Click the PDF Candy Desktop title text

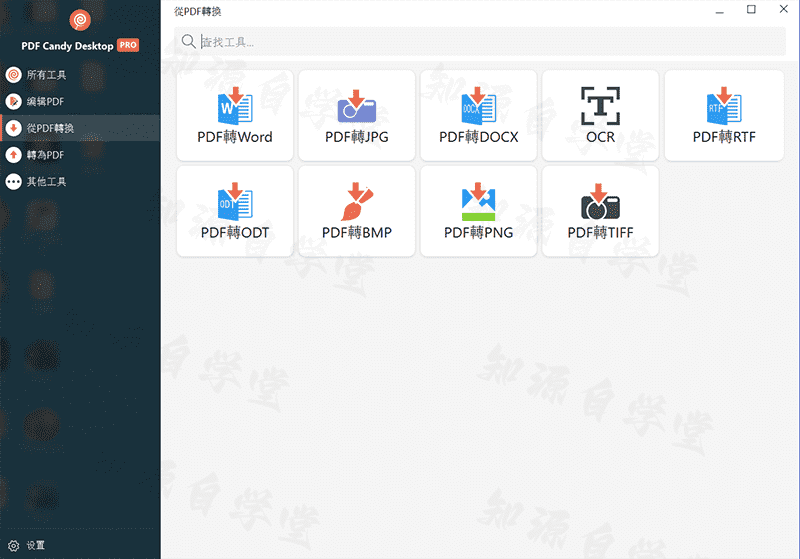(x=67, y=46)
